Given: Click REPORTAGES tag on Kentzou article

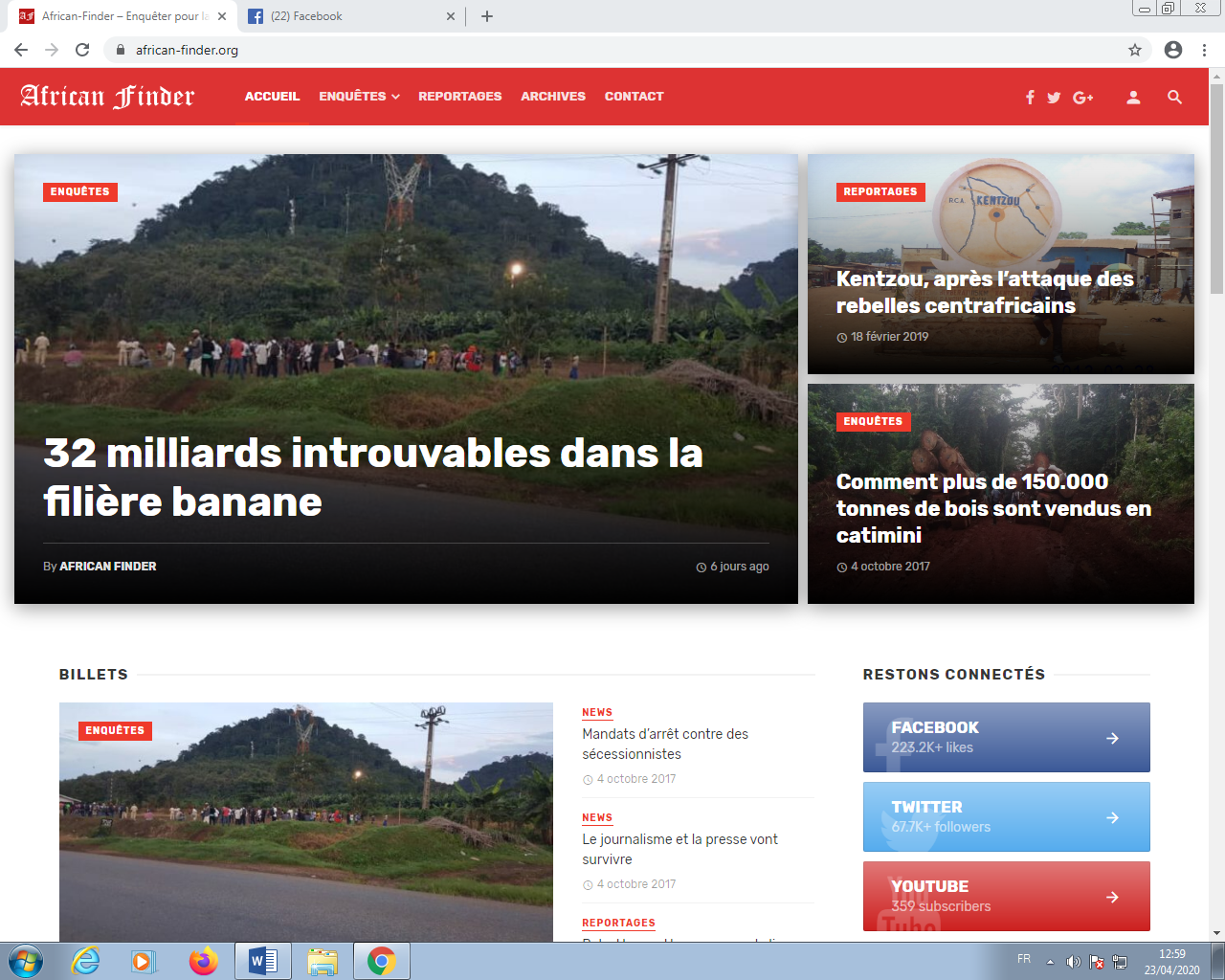Looking at the screenshot, I should click(x=880, y=191).
